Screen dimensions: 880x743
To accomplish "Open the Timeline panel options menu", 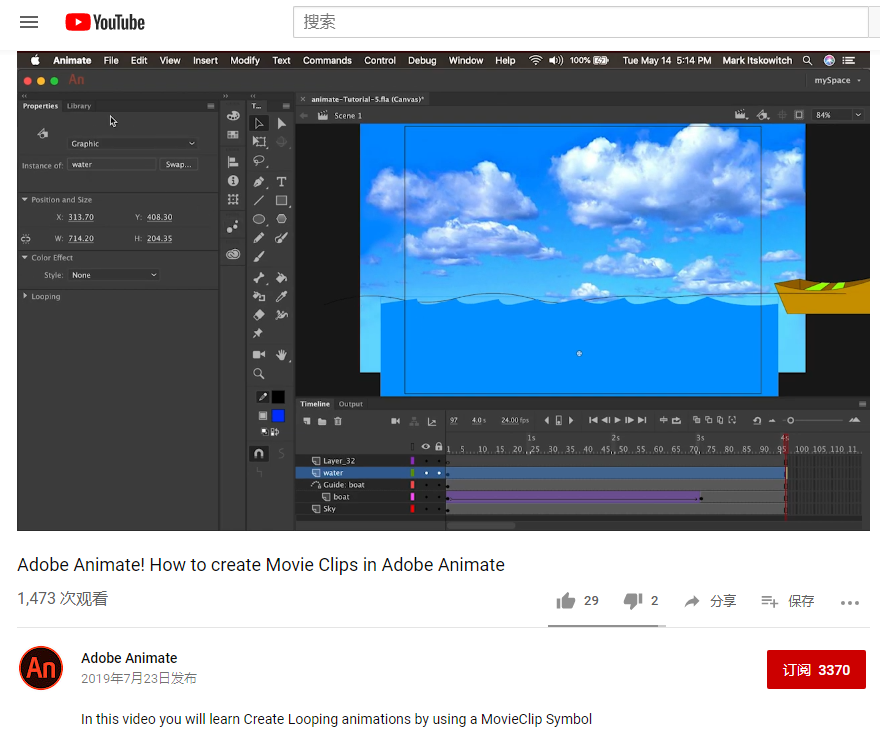I will click(x=863, y=404).
